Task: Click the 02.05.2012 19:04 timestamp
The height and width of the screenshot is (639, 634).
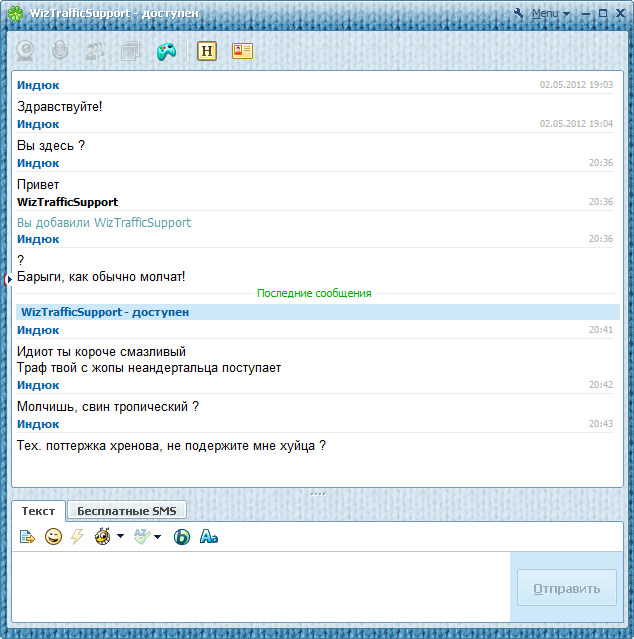Action: (576, 123)
